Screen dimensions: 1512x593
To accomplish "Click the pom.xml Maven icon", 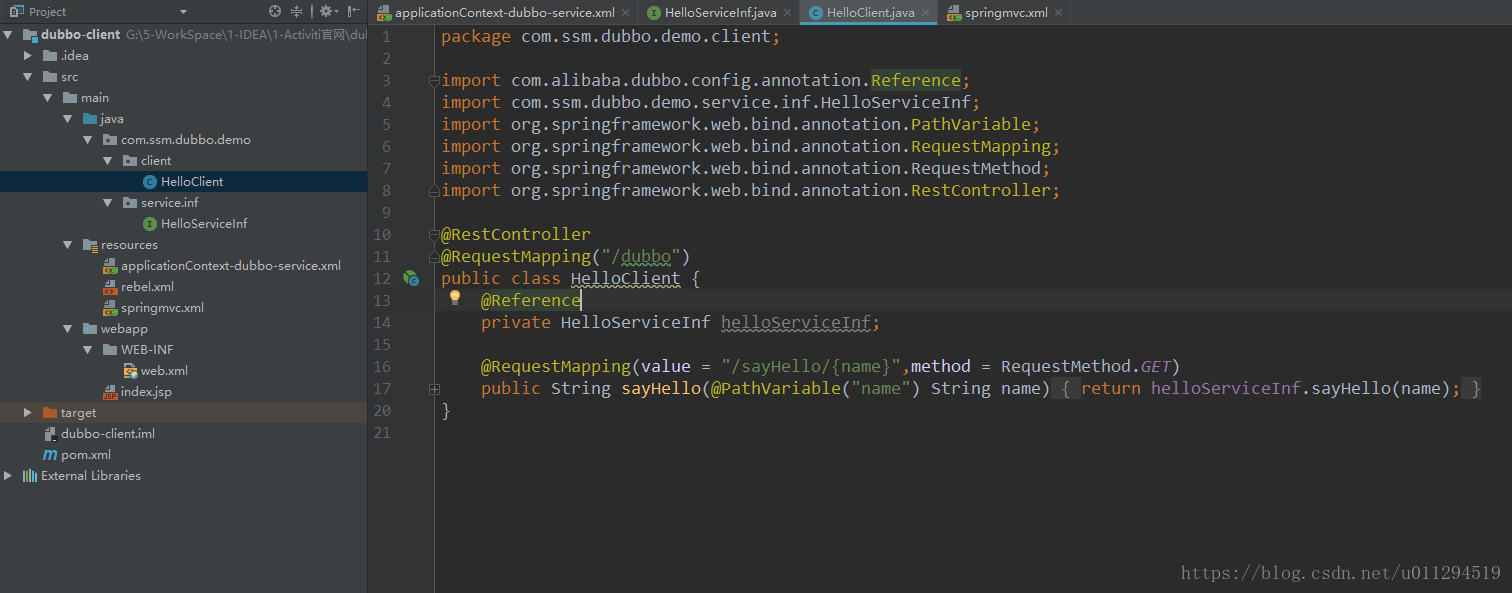I will (50, 454).
